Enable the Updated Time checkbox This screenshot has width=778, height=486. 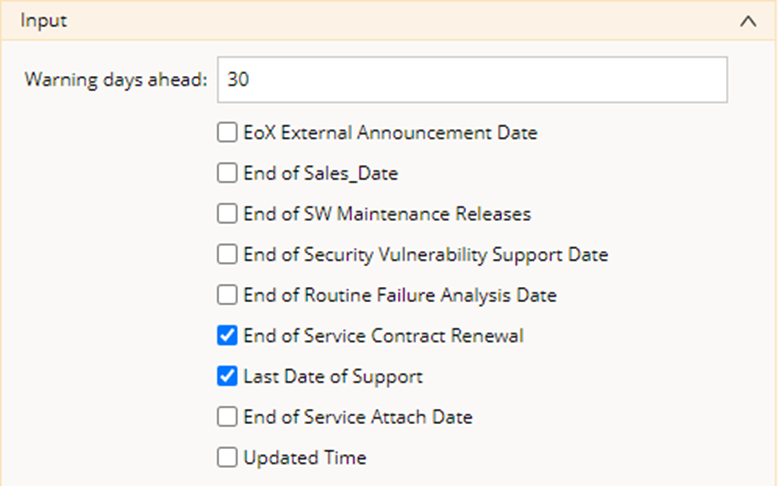[x=227, y=458]
